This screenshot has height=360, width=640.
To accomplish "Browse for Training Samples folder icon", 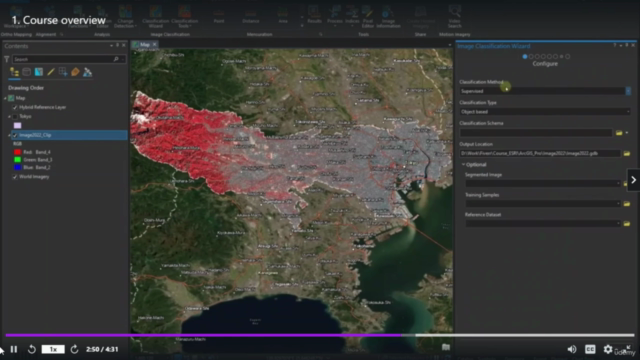I will 627,204.
